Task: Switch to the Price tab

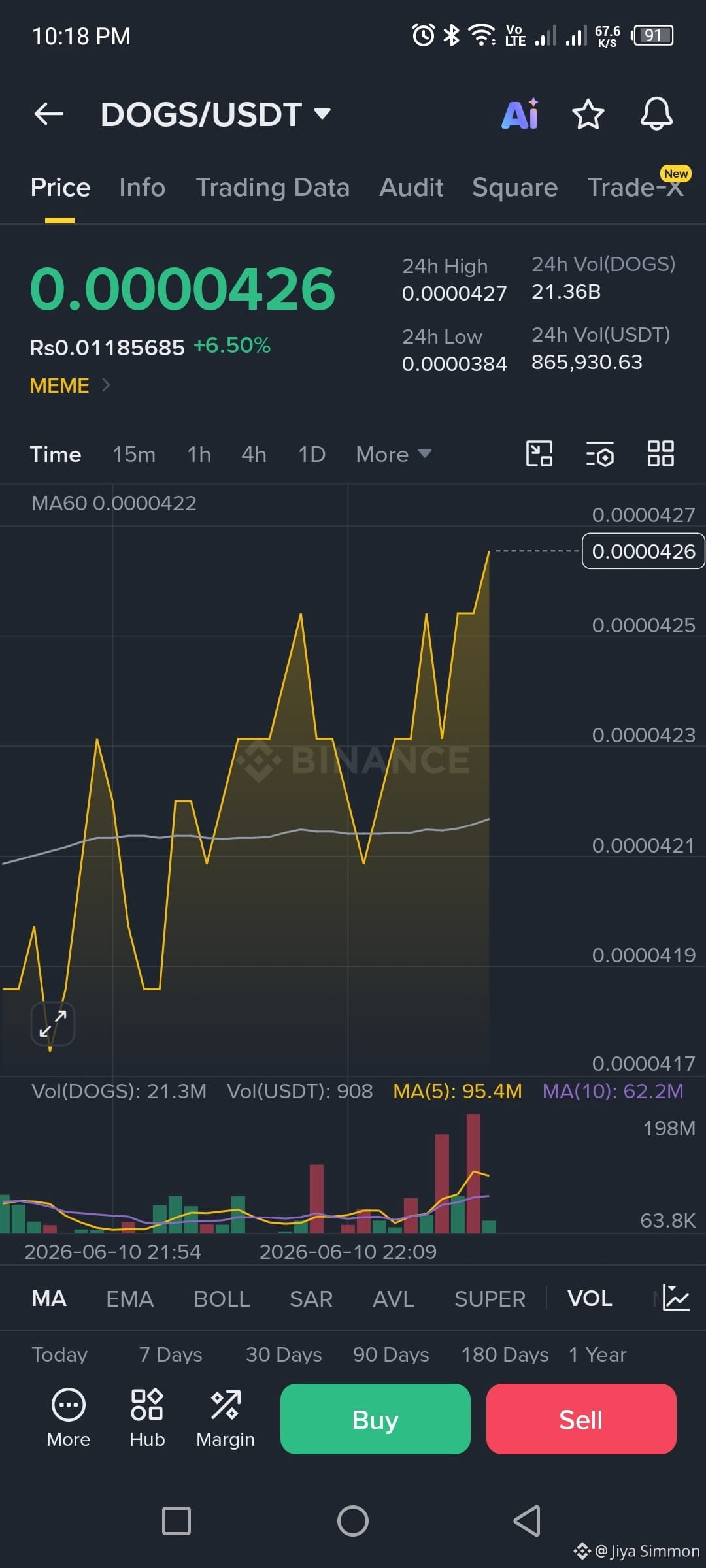Action: [60, 188]
